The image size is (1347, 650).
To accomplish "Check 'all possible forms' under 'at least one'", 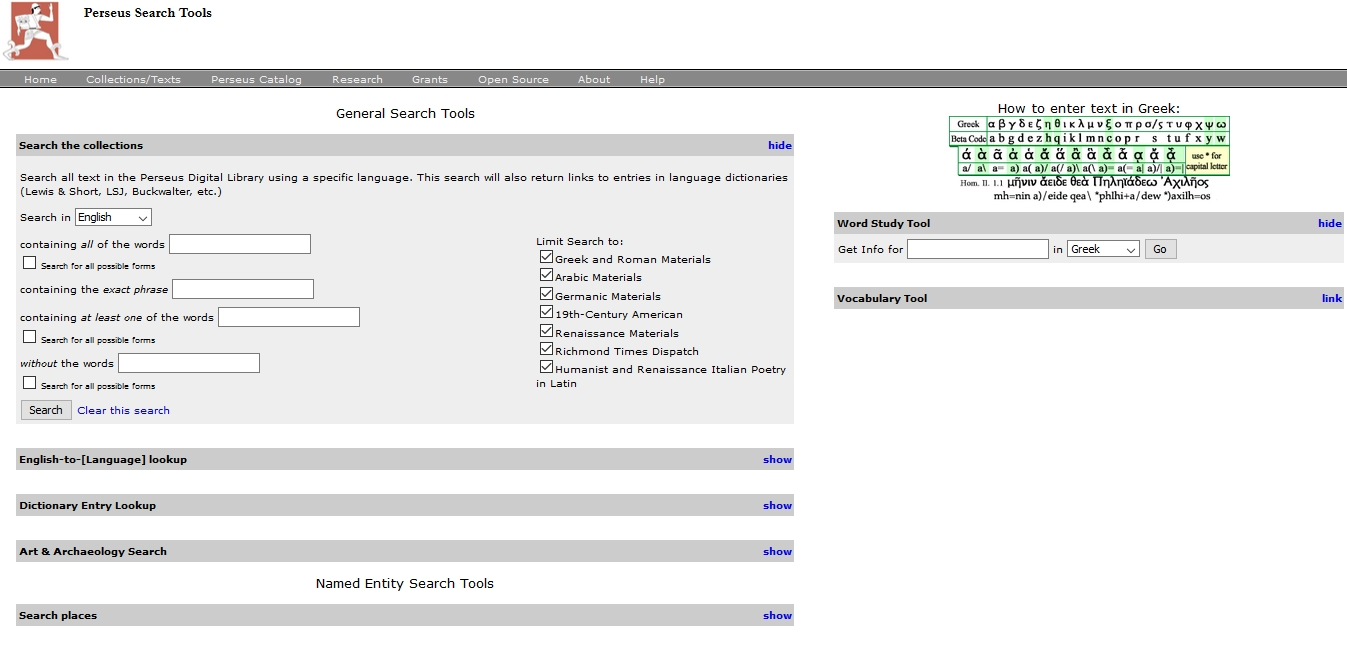I will [x=30, y=338].
